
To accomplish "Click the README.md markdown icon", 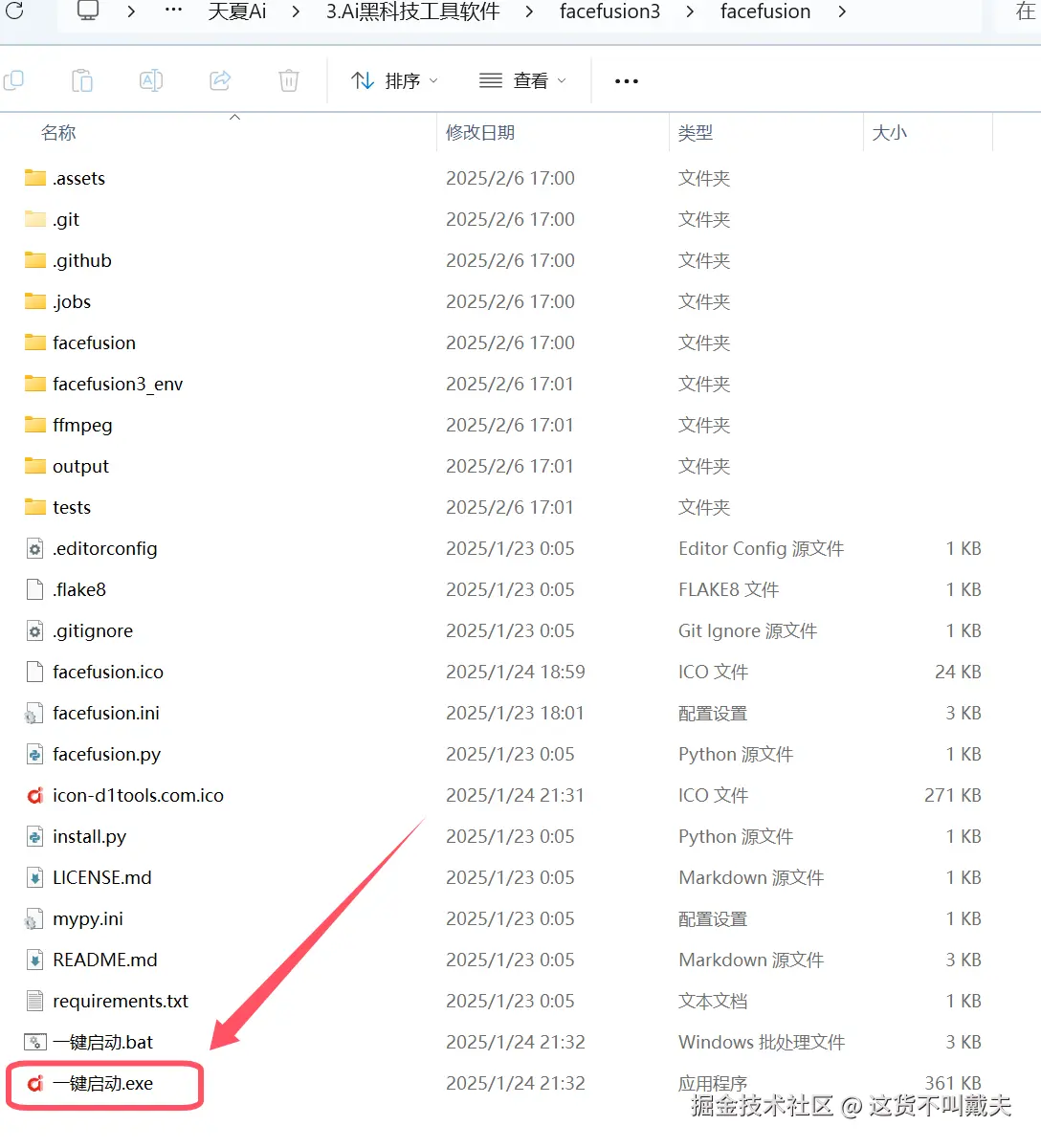I will pos(35,960).
